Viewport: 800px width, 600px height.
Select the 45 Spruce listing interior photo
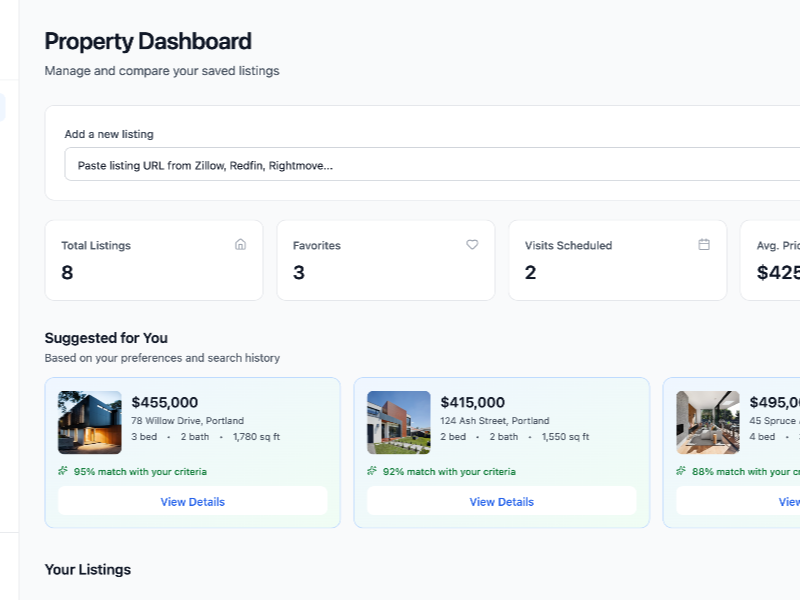708,423
